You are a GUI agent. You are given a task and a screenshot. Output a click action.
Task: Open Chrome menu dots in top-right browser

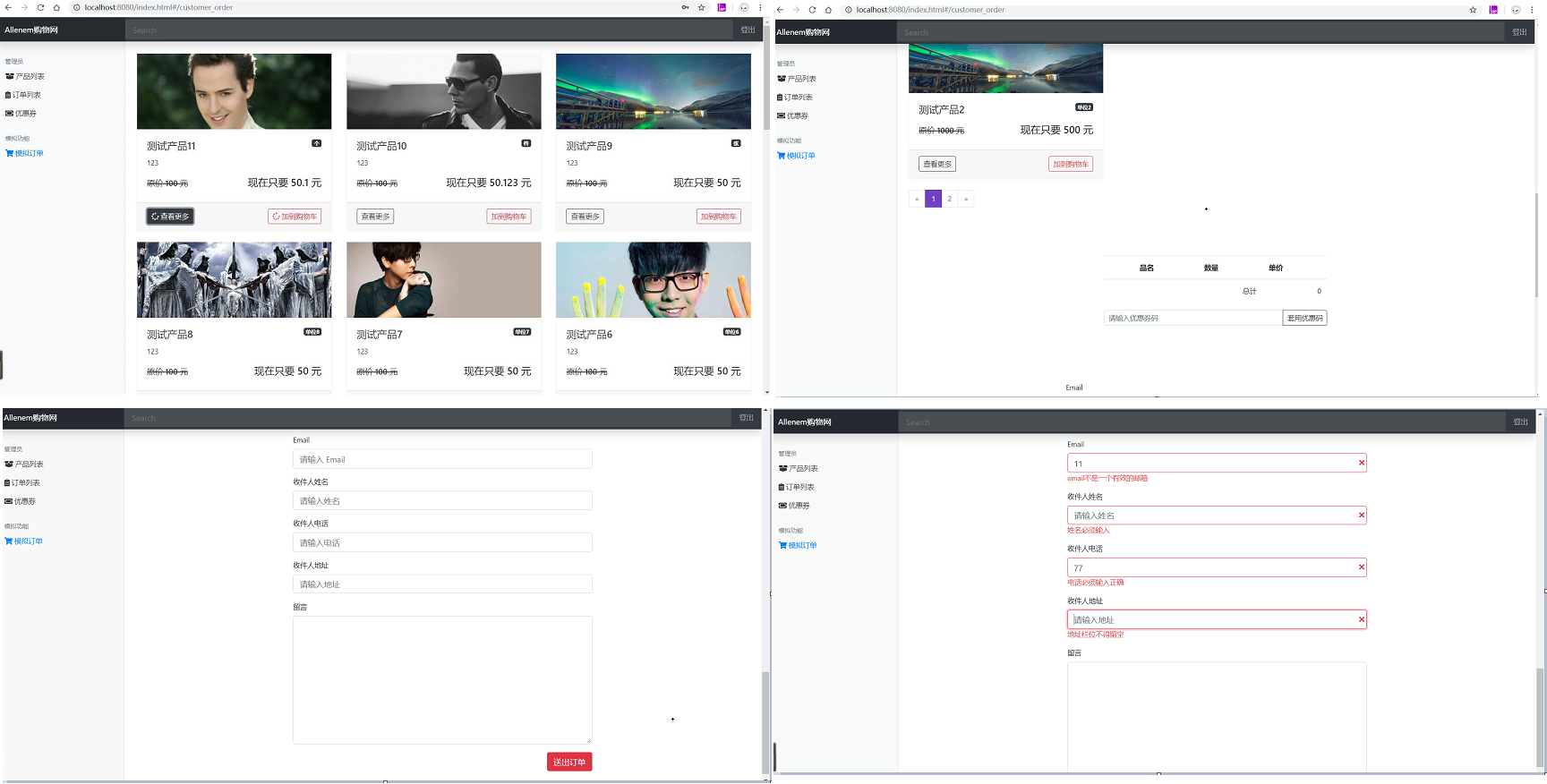[1532, 10]
